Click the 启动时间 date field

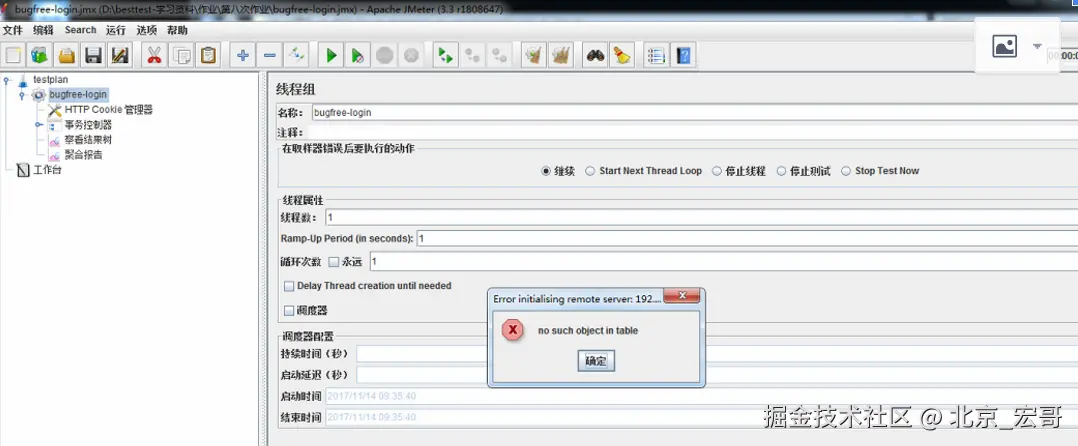tap(701, 397)
